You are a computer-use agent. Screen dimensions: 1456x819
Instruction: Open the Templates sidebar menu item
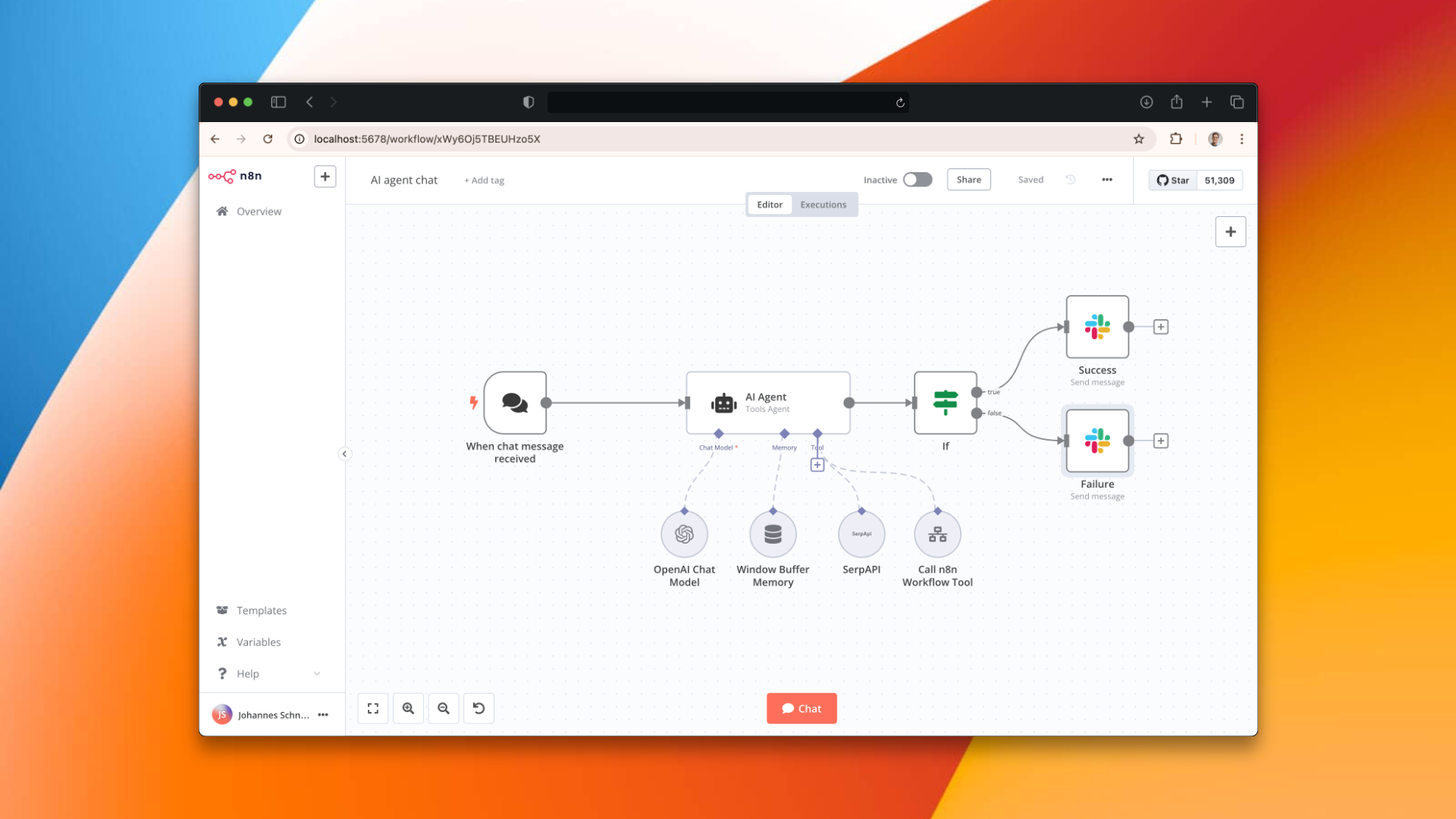coord(261,610)
